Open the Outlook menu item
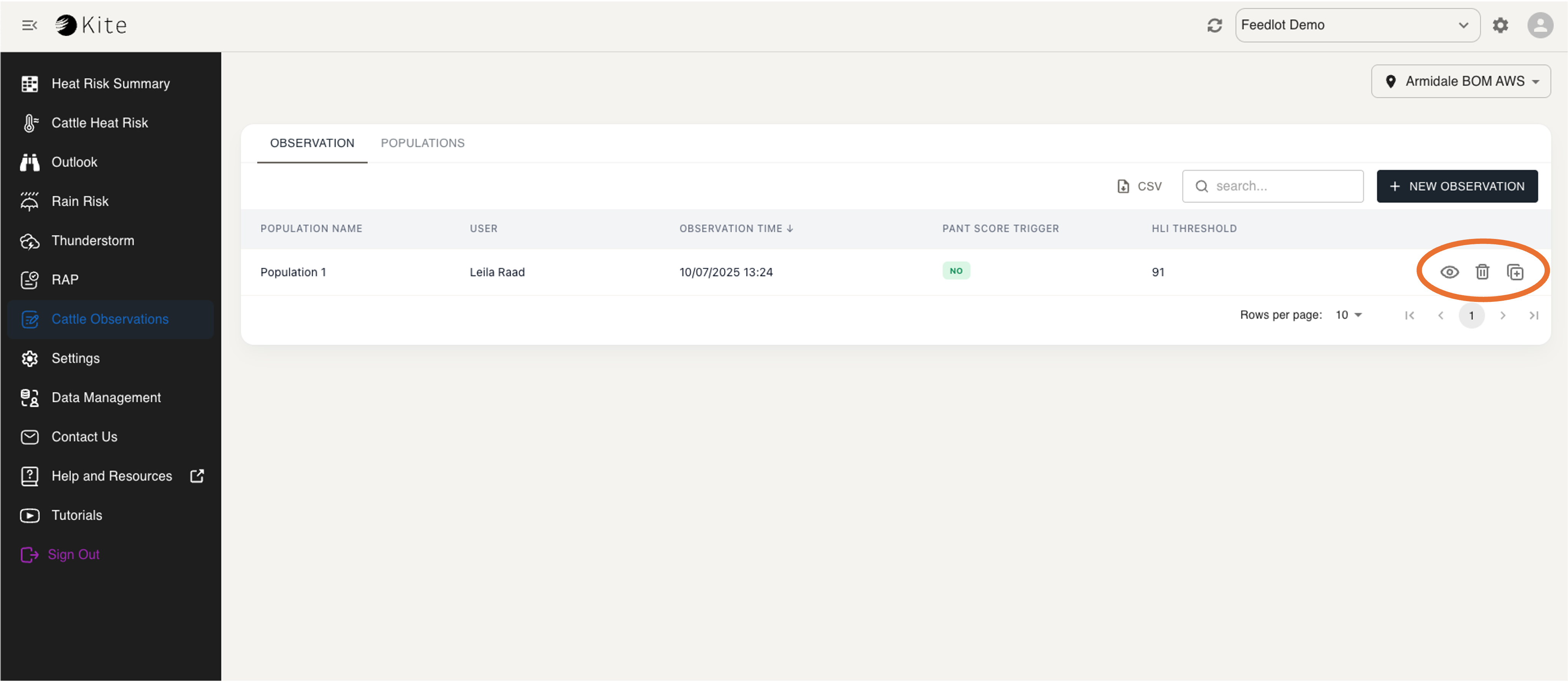This screenshot has width=1568, height=682. point(74,162)
